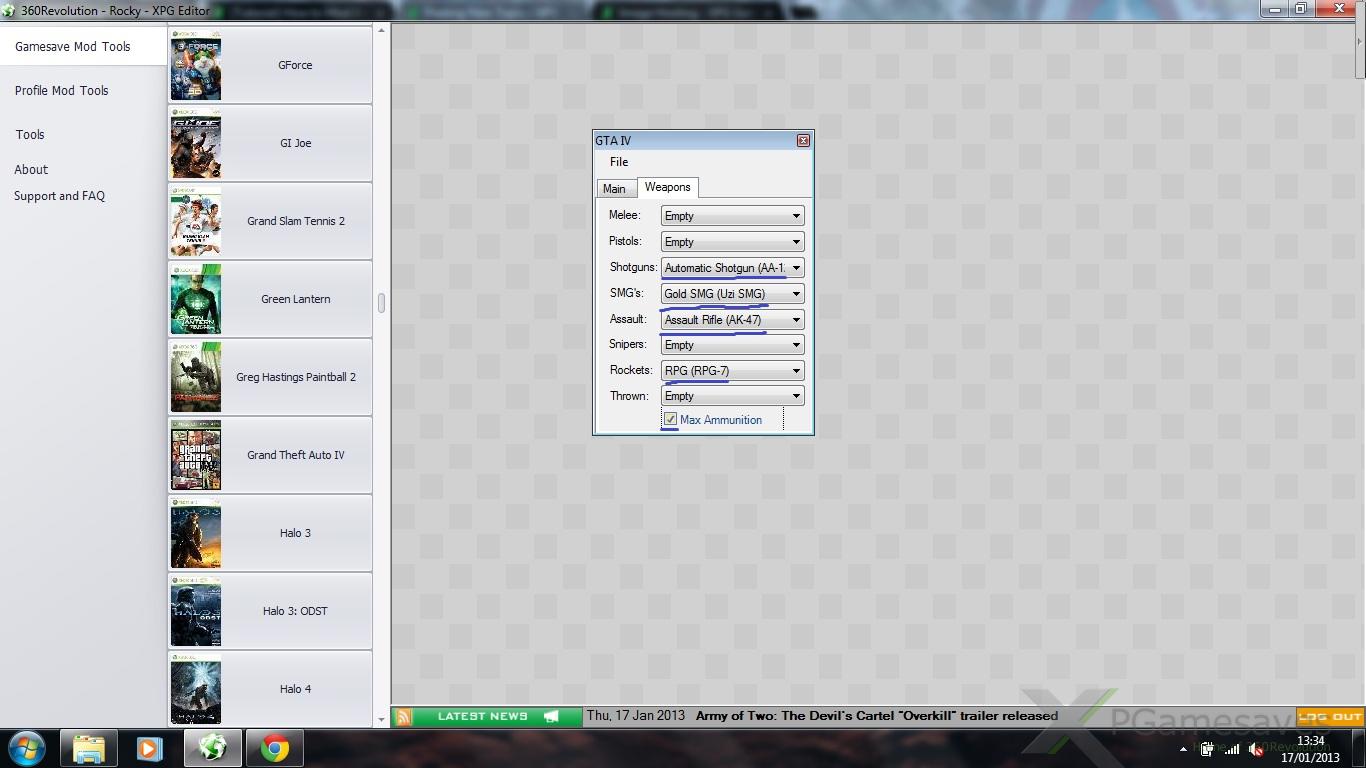Open Google Chrome from the taskbar
The width and height of the screenshot is (1366, 768).
(x=275, y=748)
